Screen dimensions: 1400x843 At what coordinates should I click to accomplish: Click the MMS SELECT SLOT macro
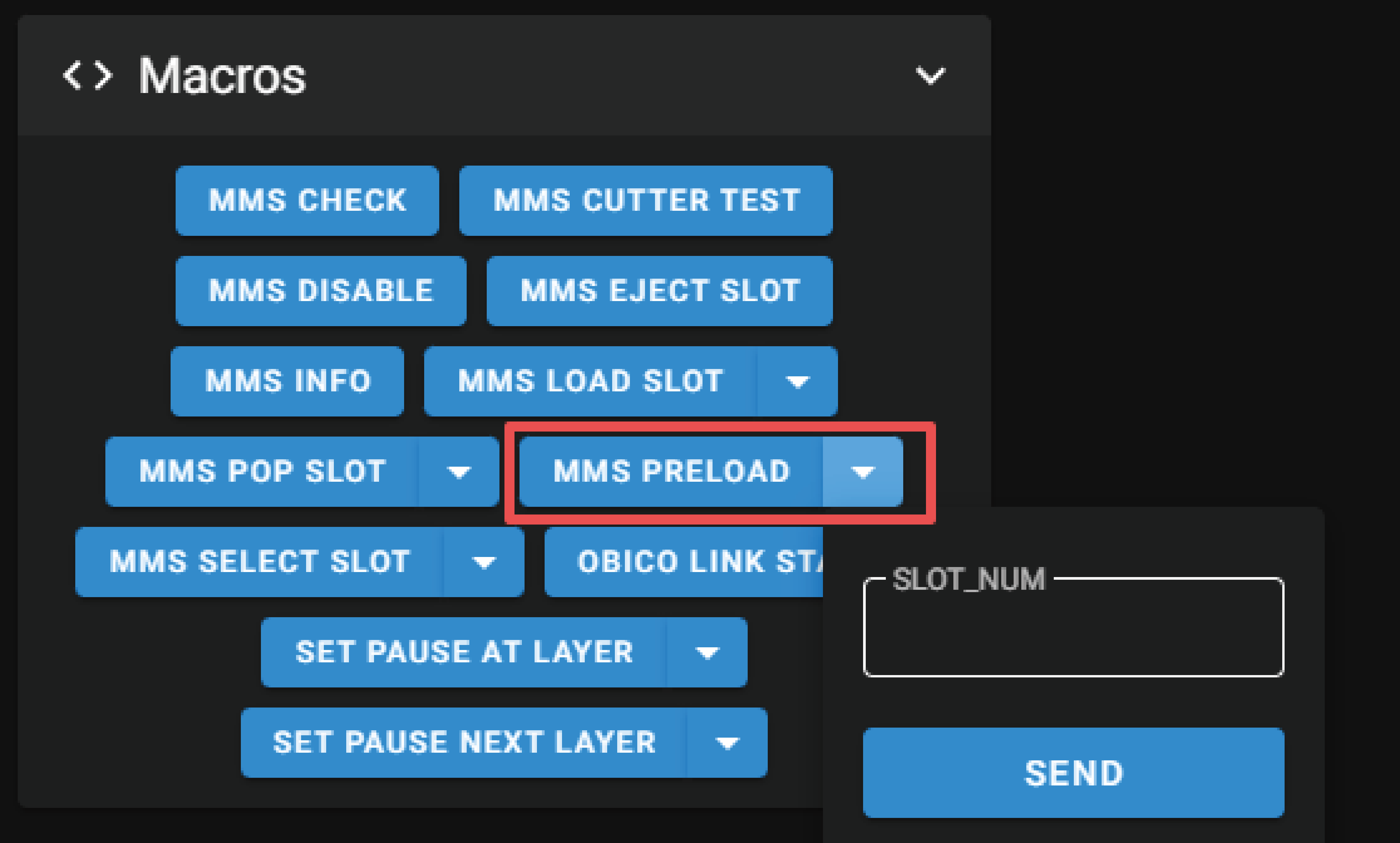click(260, 562)
